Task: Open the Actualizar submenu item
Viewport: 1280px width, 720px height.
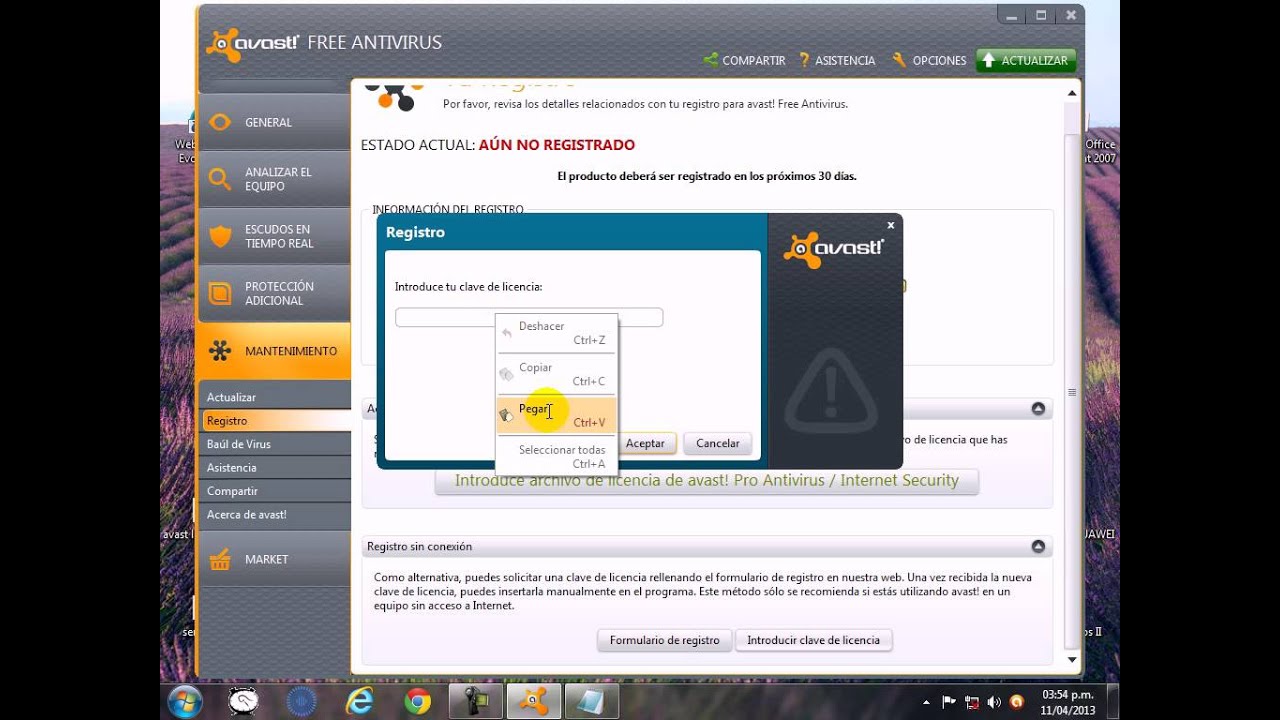Action: pos(274,397)
